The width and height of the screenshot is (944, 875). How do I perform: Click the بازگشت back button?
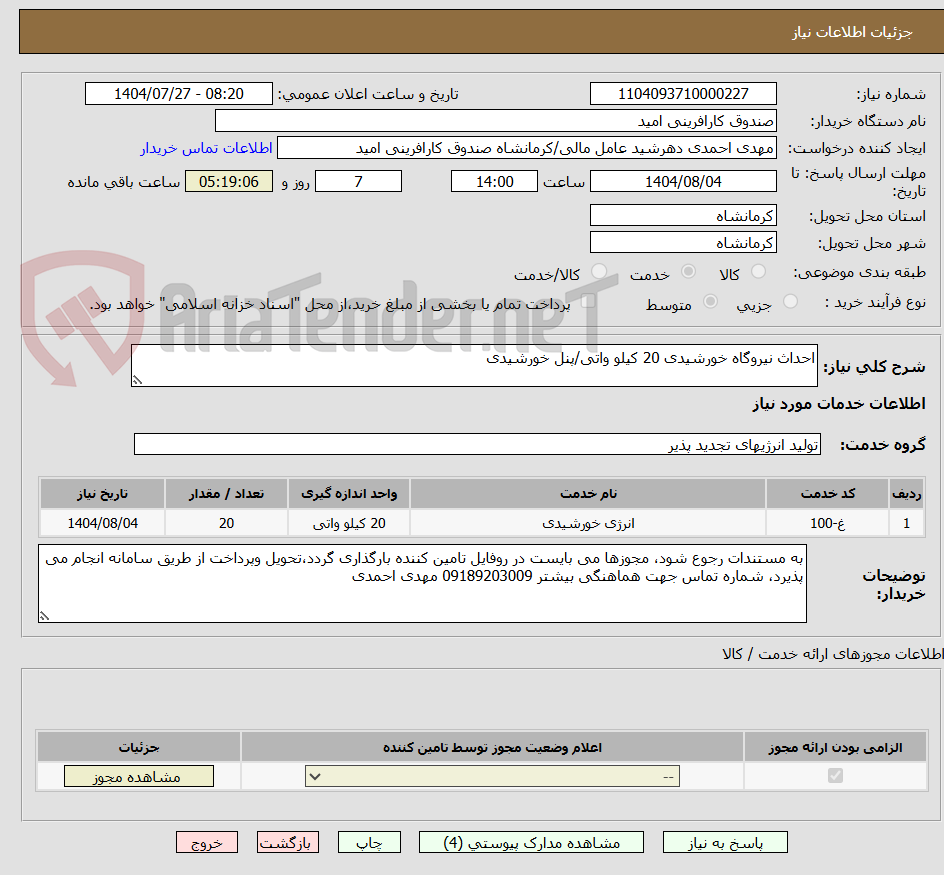(287, 841)
